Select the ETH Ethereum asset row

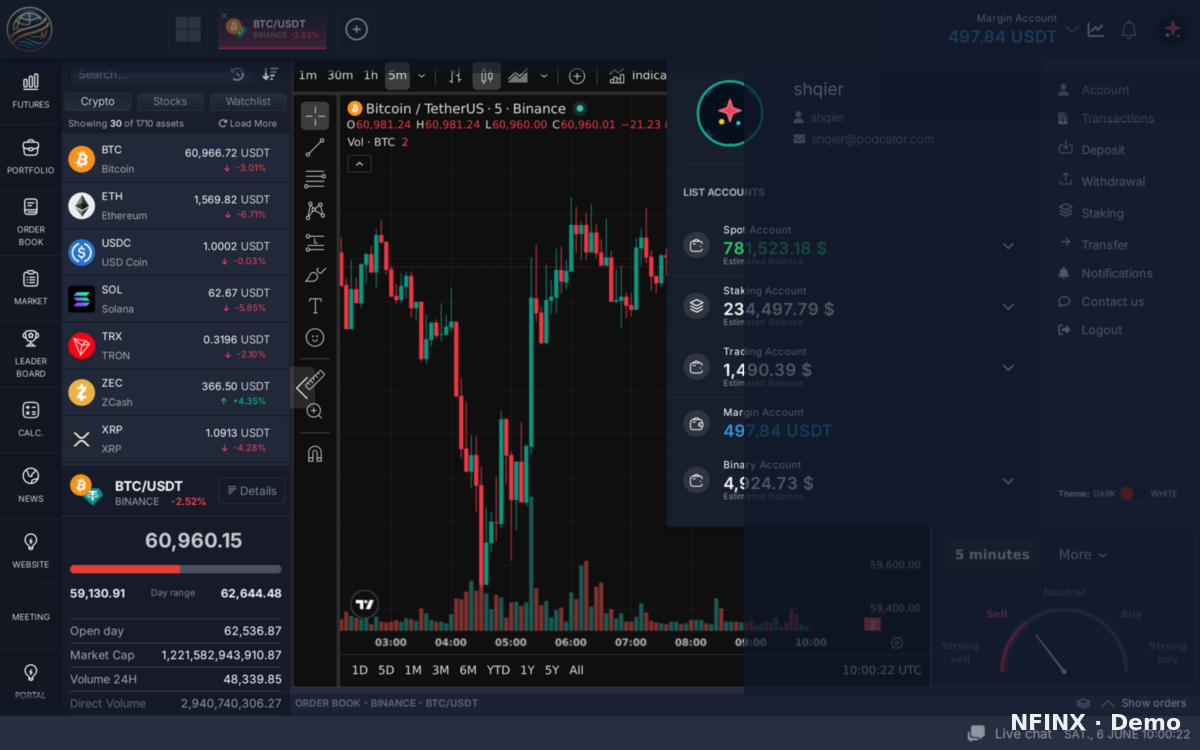(176, 206)
